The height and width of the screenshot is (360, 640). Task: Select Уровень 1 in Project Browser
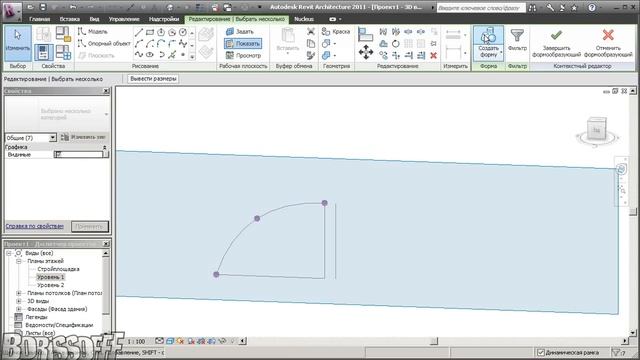[x=51, y=277]
